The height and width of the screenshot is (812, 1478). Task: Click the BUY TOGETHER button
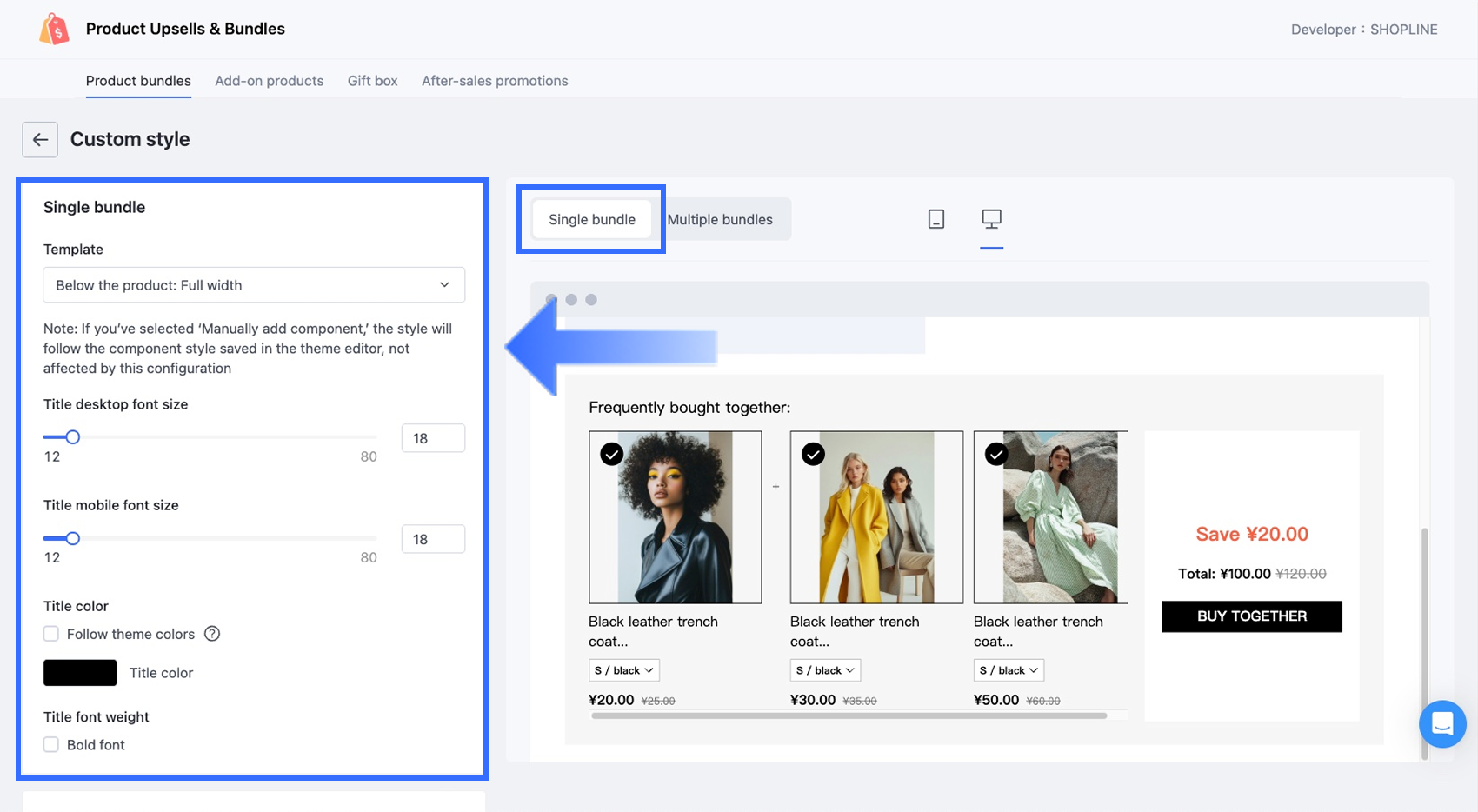pos(1251,616)
